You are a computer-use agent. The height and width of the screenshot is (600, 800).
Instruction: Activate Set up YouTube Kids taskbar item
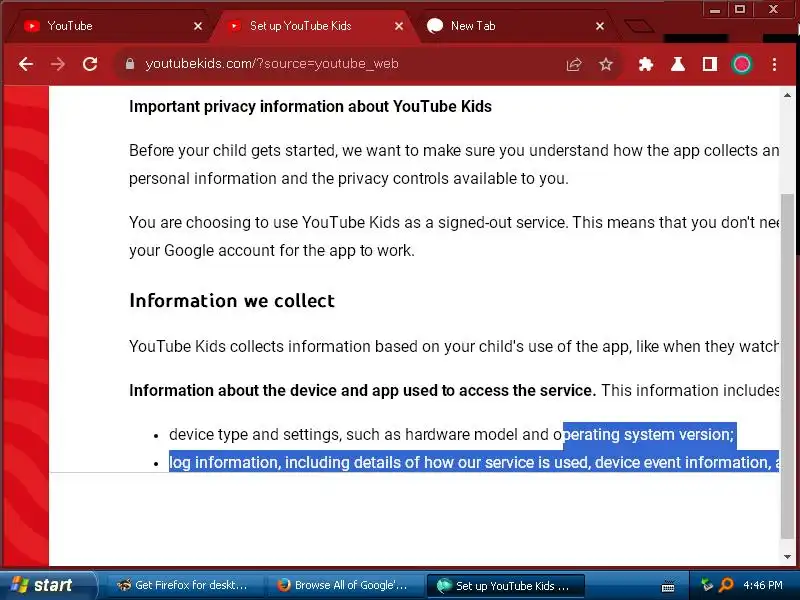click(x=505, y=585)
